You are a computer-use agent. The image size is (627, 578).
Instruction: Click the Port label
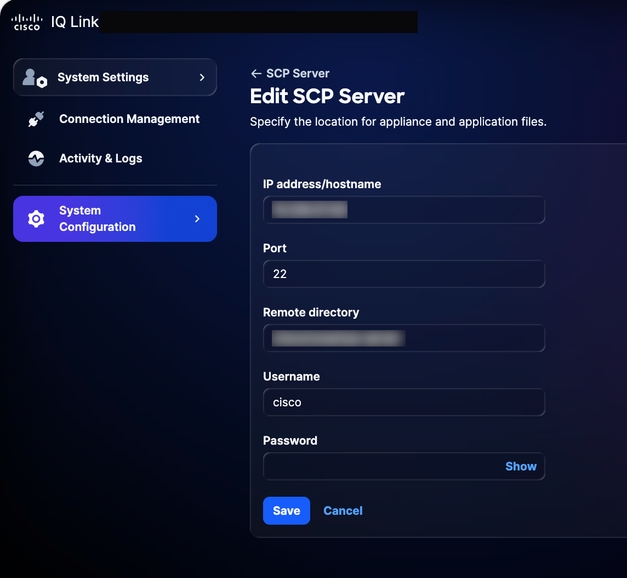(275, 248)
